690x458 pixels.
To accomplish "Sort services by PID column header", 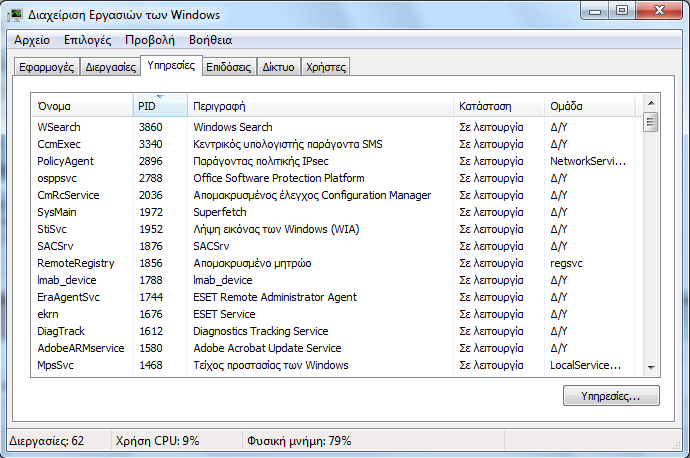I will [x=159, y=106].
